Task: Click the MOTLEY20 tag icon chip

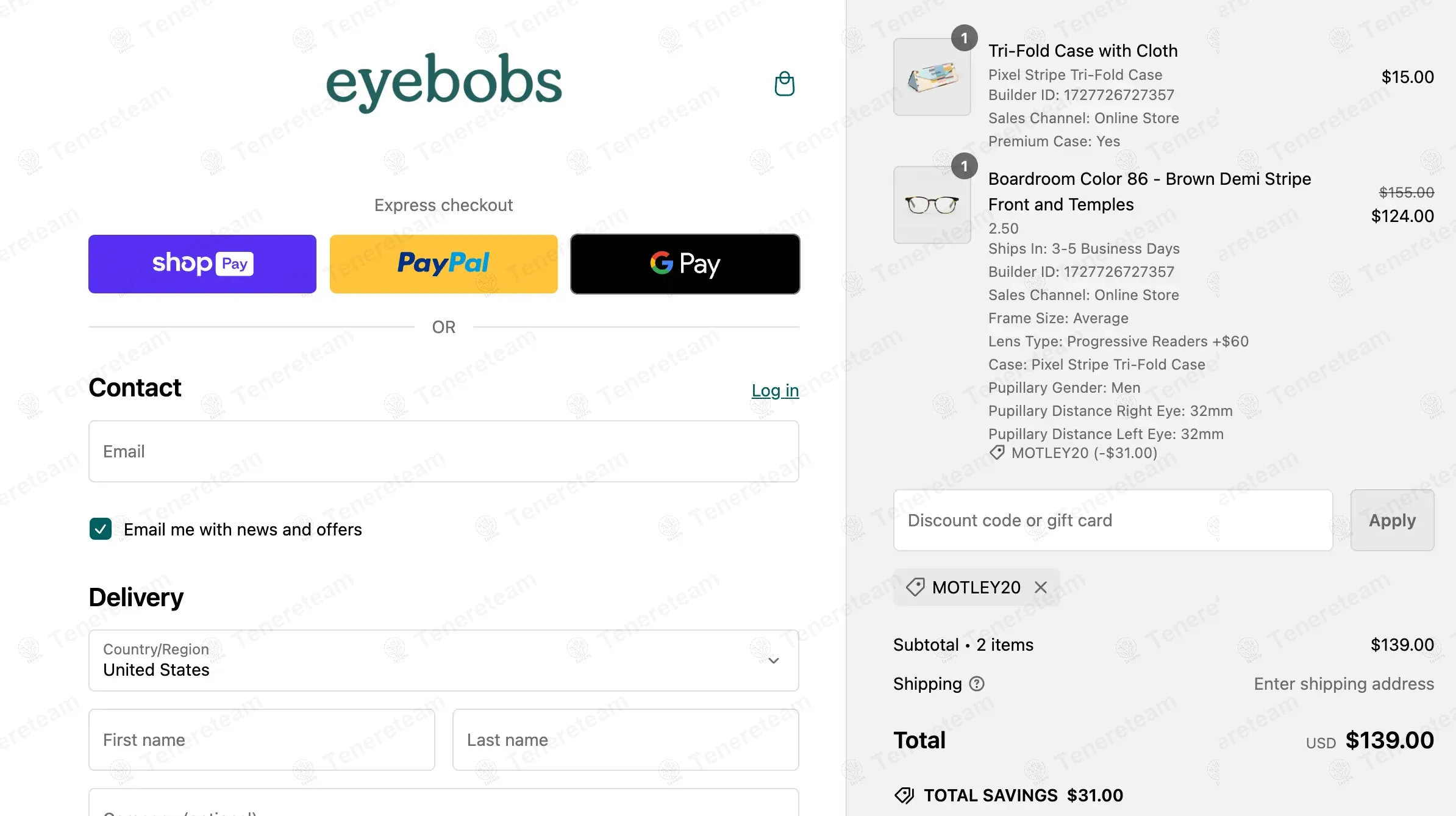Action: pos(915,587)
